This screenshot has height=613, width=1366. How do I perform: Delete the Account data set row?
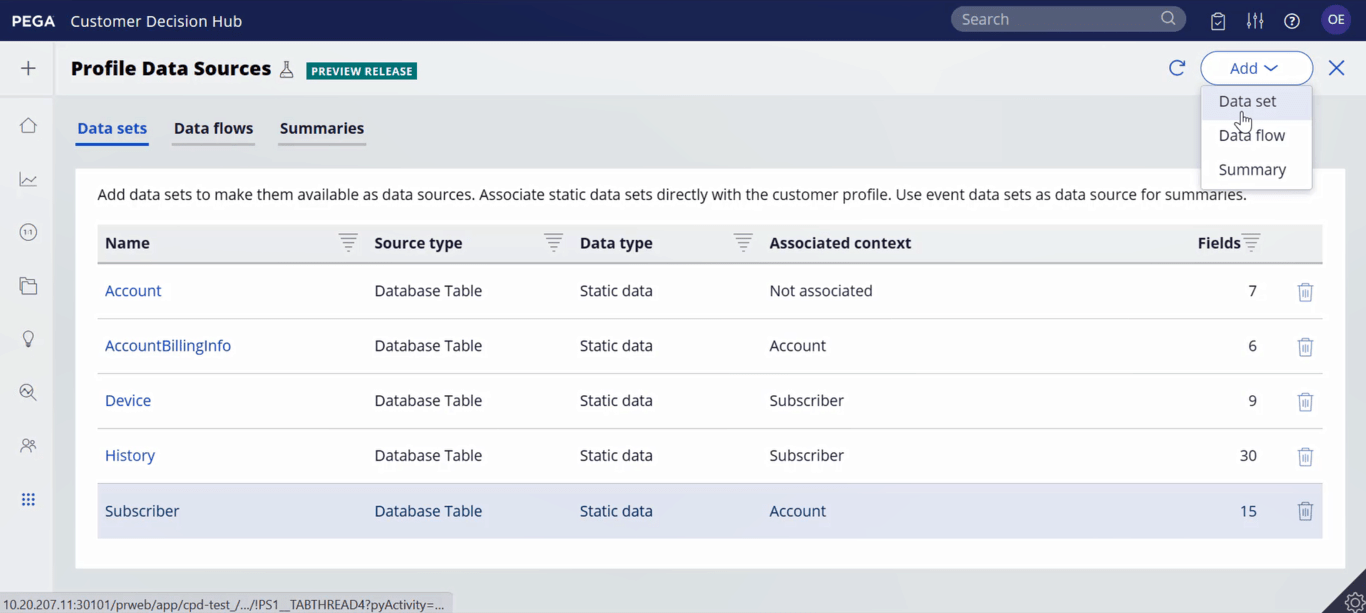[x=1305, y=292]
